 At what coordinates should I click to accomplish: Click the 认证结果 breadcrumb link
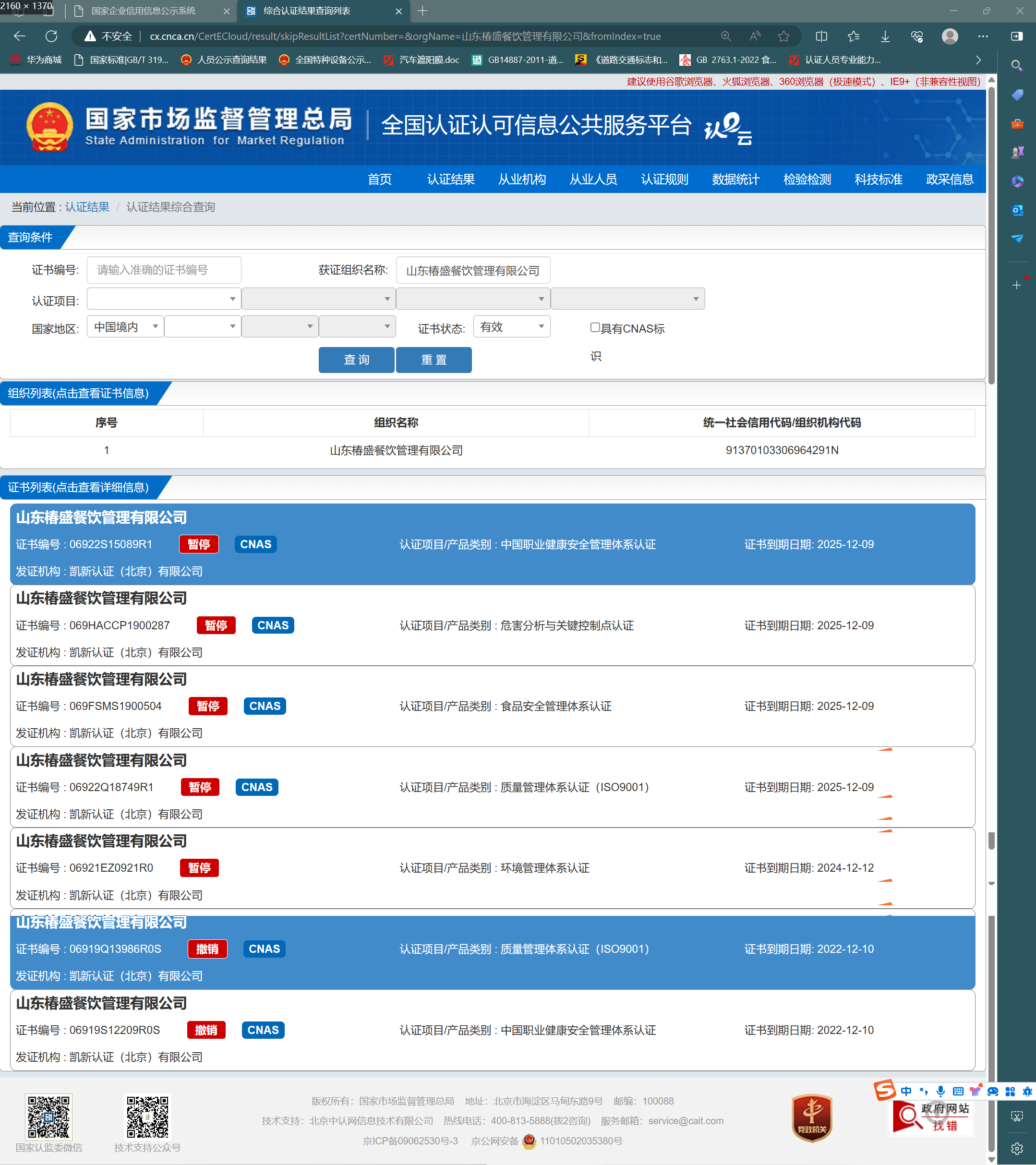[x=87, y=207]
